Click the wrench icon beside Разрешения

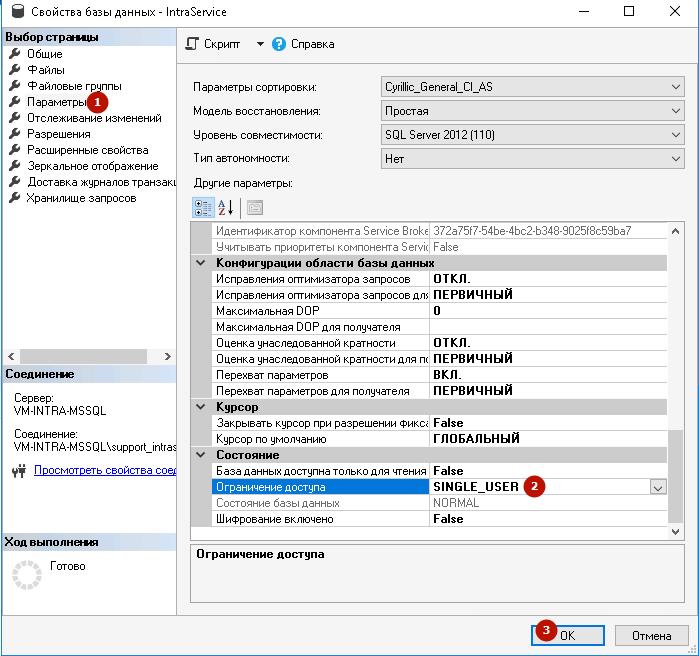[x=15, y=134]
